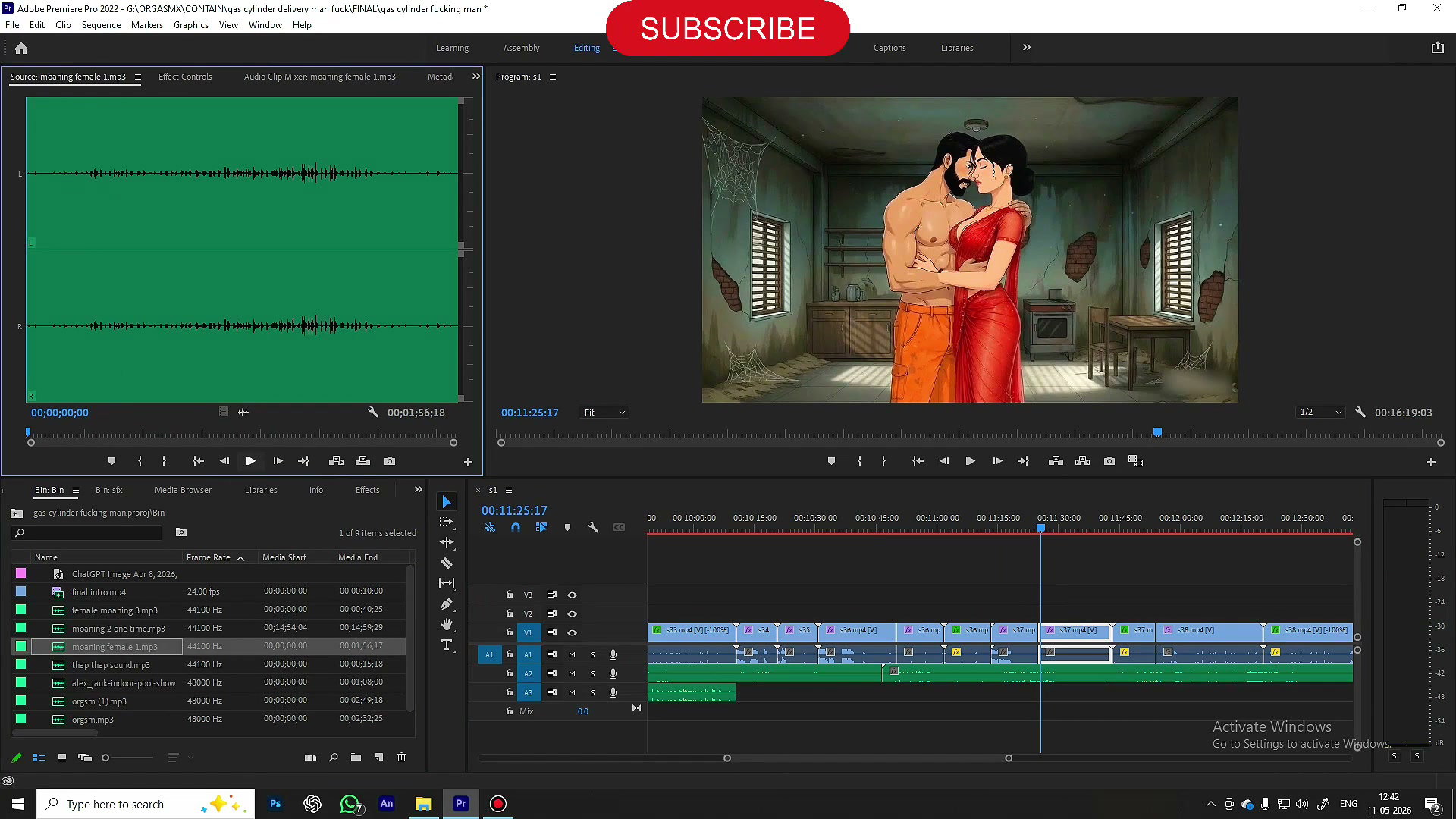Expand Bin panel overflow tabs chevron
This screenshot has height=819, width=1456.
coord(419,490)
